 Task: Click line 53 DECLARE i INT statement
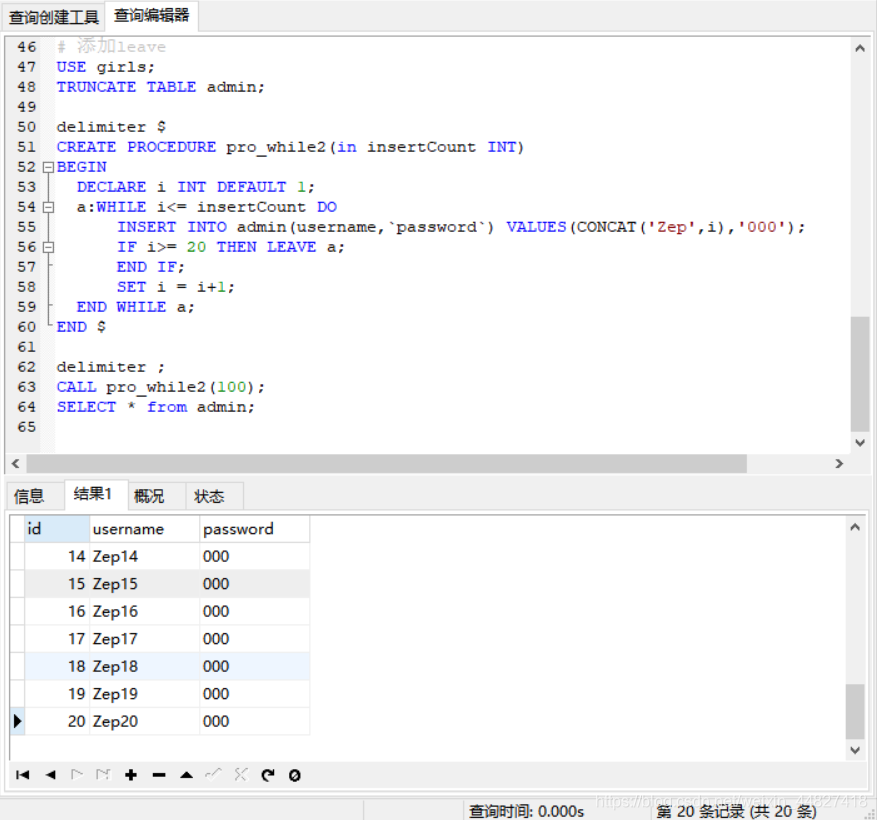point(196,186)
